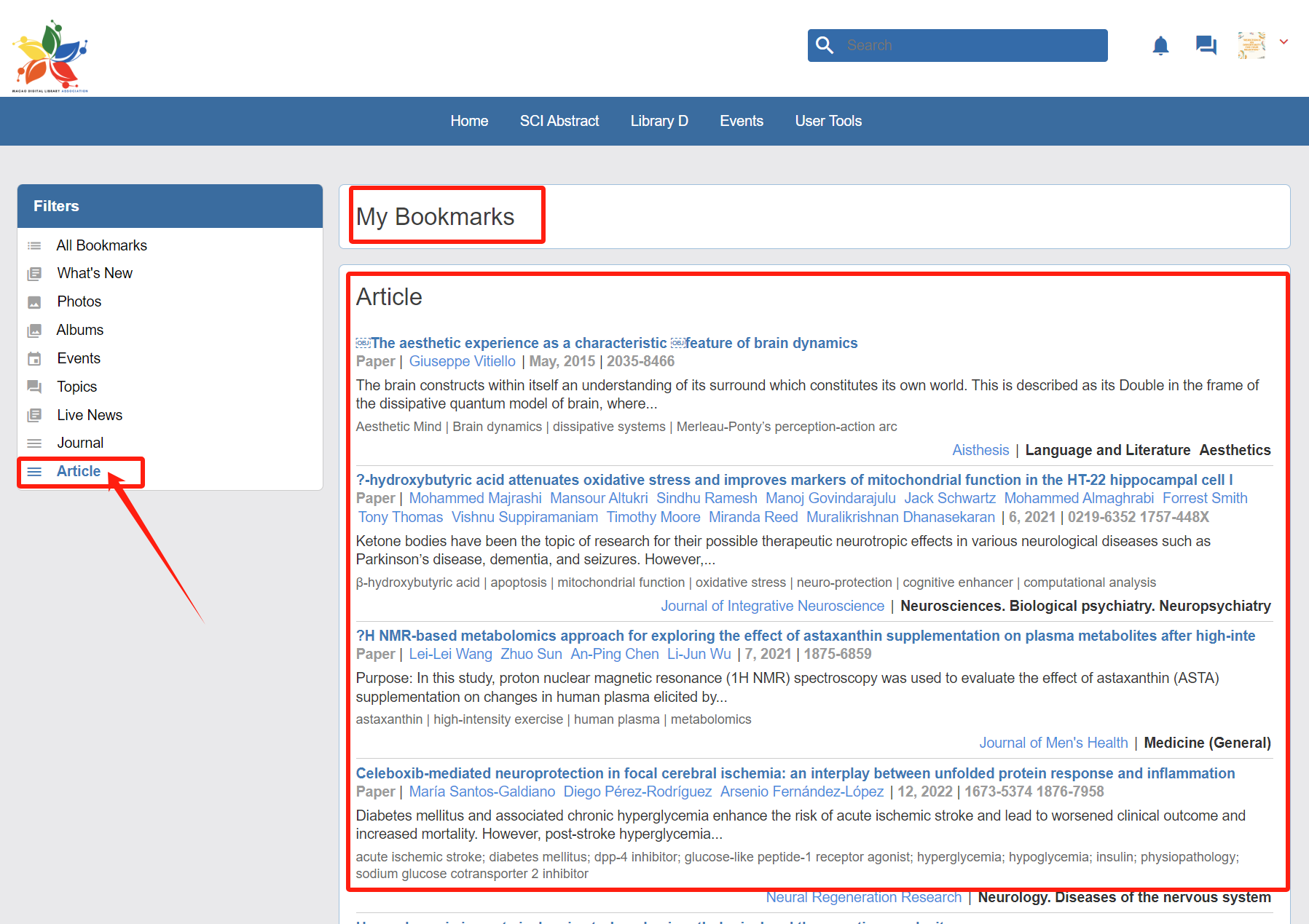Click the Events filter calendar icon

tap(34, 359)
